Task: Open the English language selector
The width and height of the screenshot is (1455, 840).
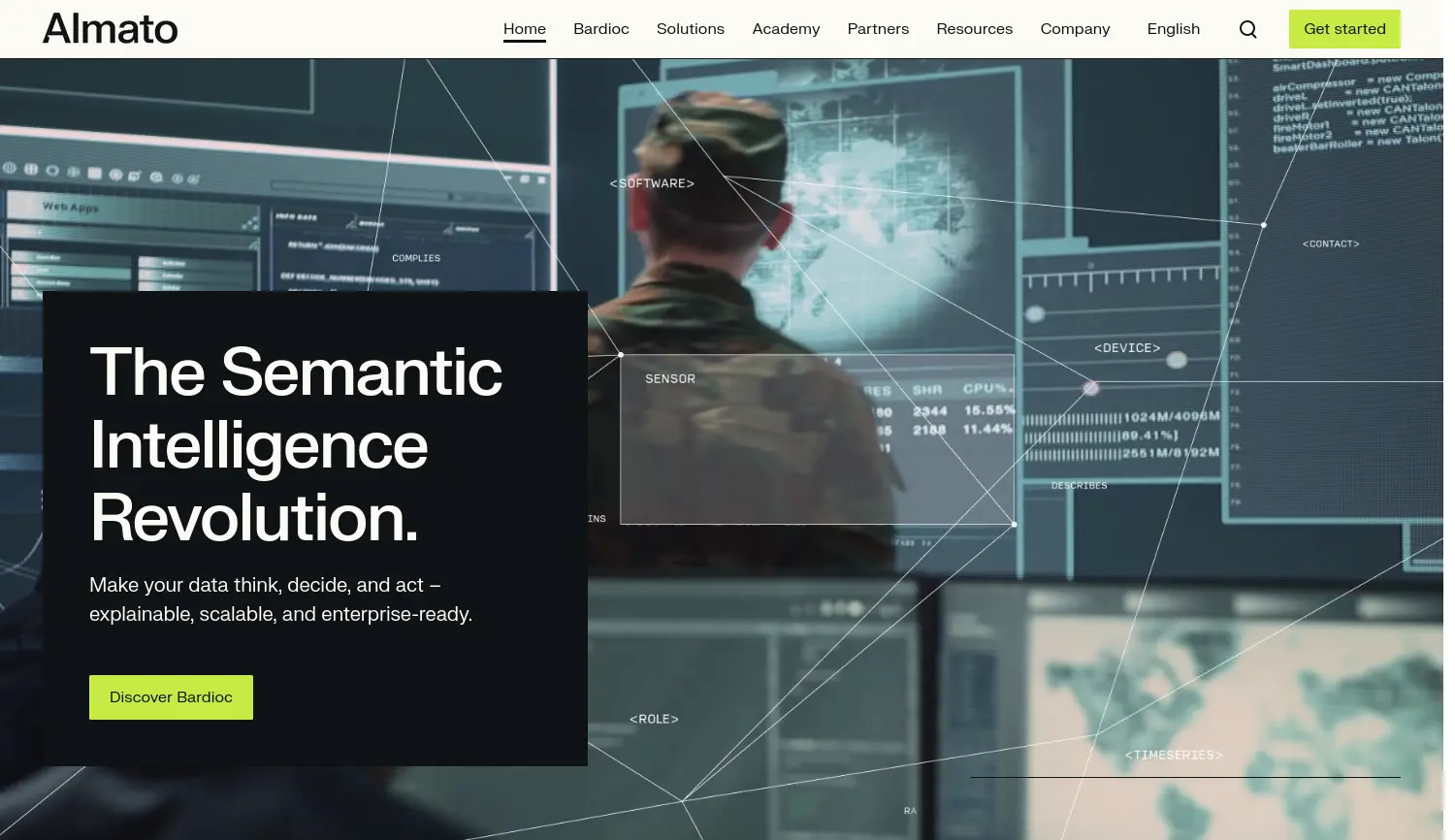Action: (1174, 29)
